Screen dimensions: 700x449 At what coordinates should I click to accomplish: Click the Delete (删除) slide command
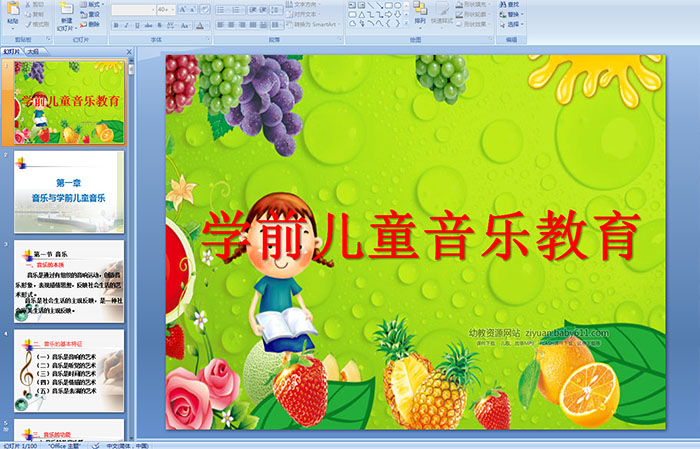click(x=90, y=24)
